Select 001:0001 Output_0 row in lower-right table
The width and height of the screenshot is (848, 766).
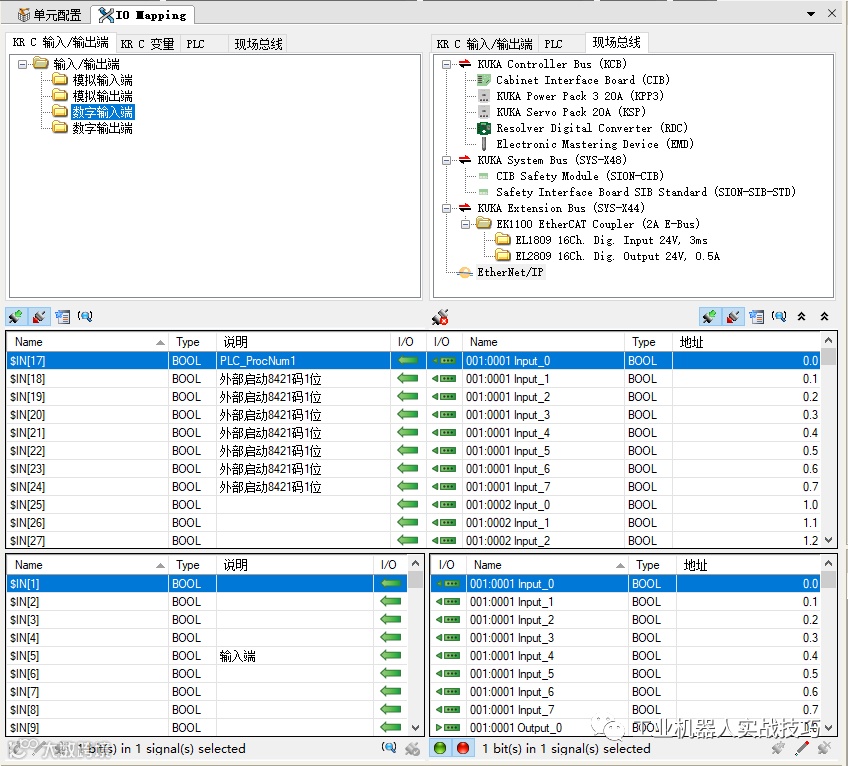626,728
